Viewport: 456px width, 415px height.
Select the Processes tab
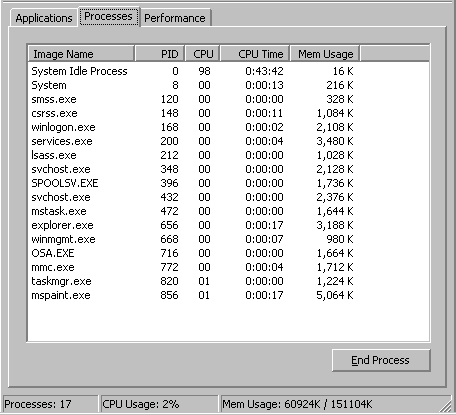(108, 16)
